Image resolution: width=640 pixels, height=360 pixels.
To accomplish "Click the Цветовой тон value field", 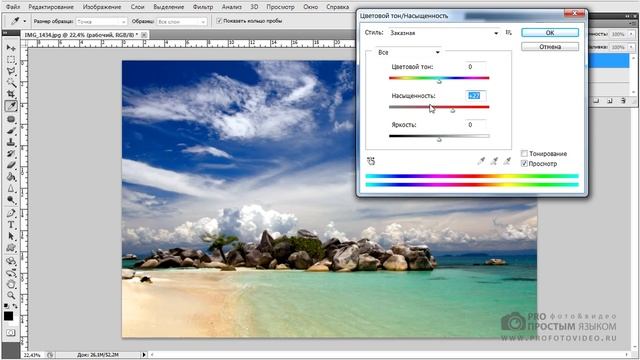I will tap(476, 67).
